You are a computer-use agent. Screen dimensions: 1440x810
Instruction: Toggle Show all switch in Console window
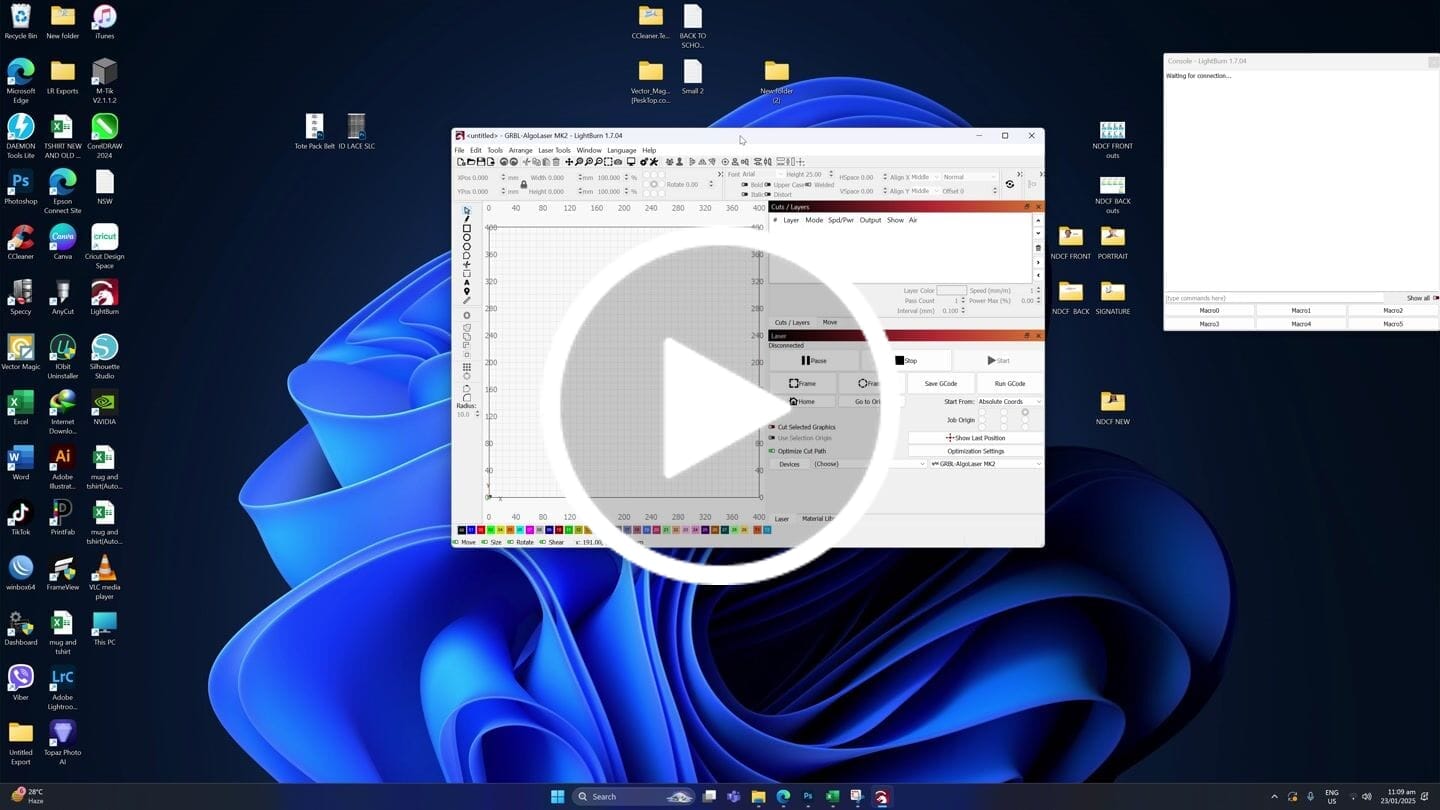coord(1436,298)
